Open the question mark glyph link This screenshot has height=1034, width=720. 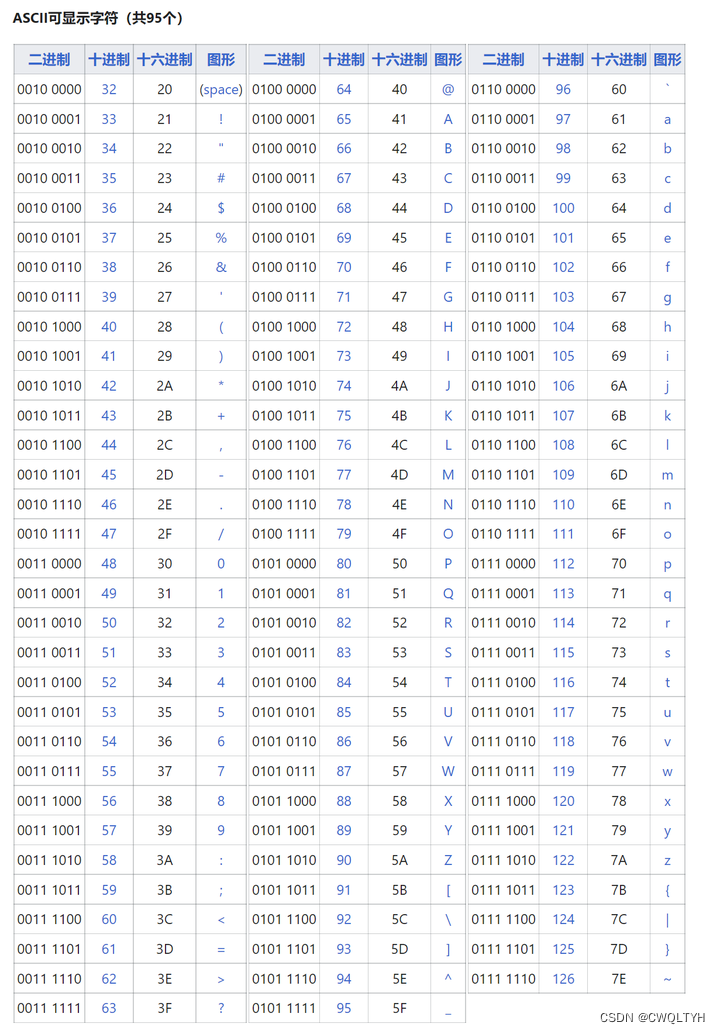(221, 1008)
